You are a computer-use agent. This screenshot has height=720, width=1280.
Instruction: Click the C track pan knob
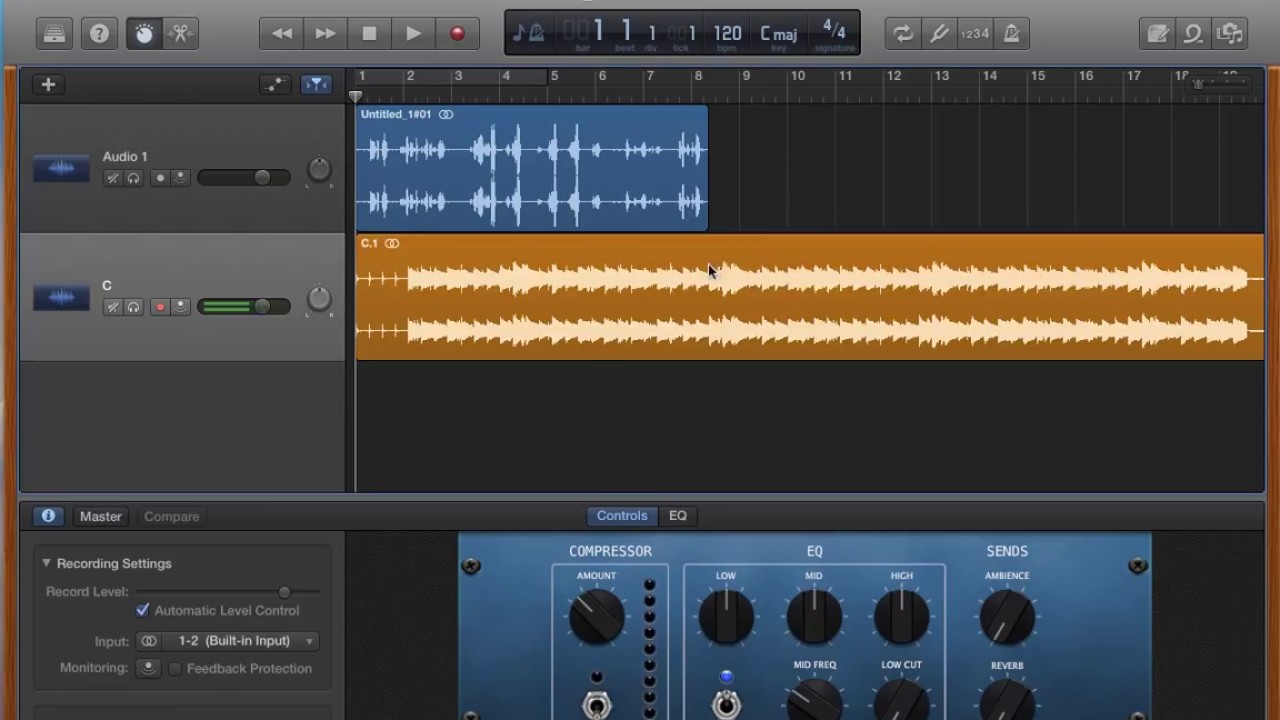tap(319, 299)
